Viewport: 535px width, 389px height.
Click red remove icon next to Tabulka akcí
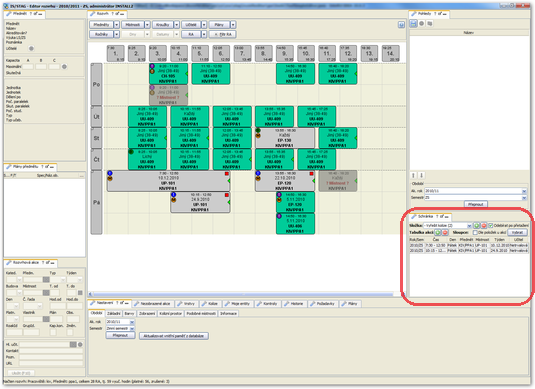tap(445, 232)
